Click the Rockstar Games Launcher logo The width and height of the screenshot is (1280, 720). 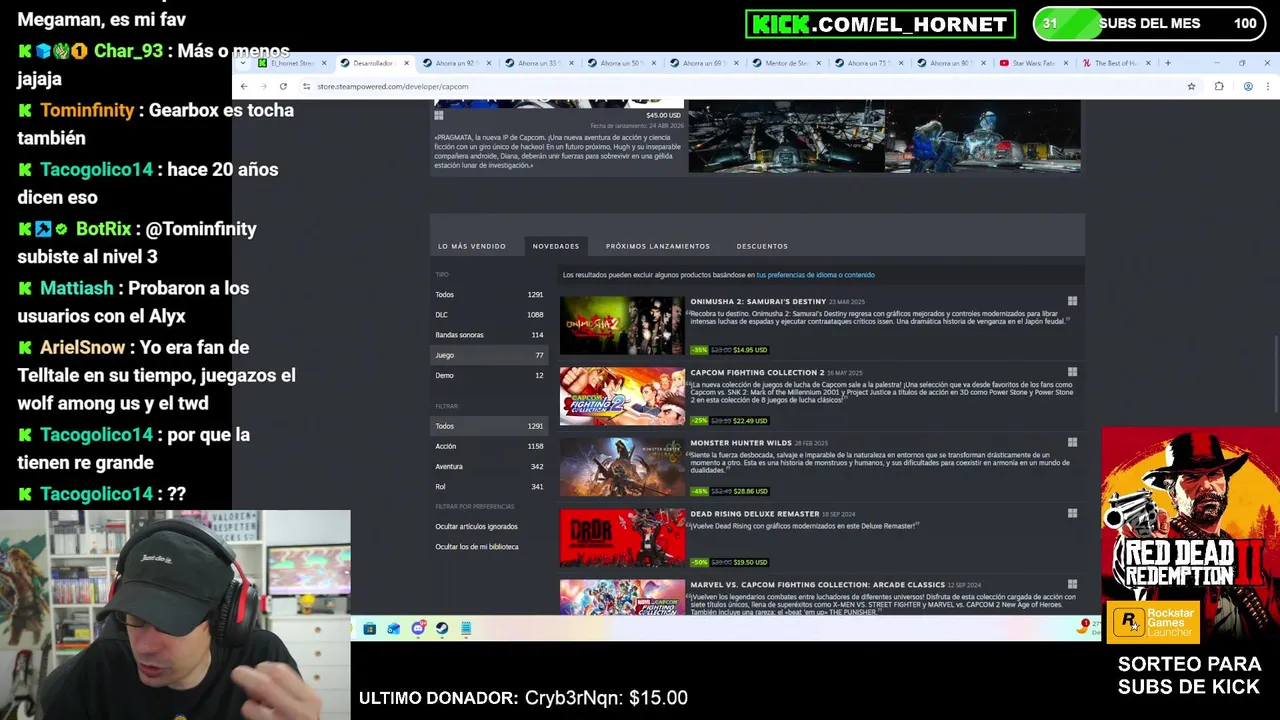click(x=1152, y=621)
